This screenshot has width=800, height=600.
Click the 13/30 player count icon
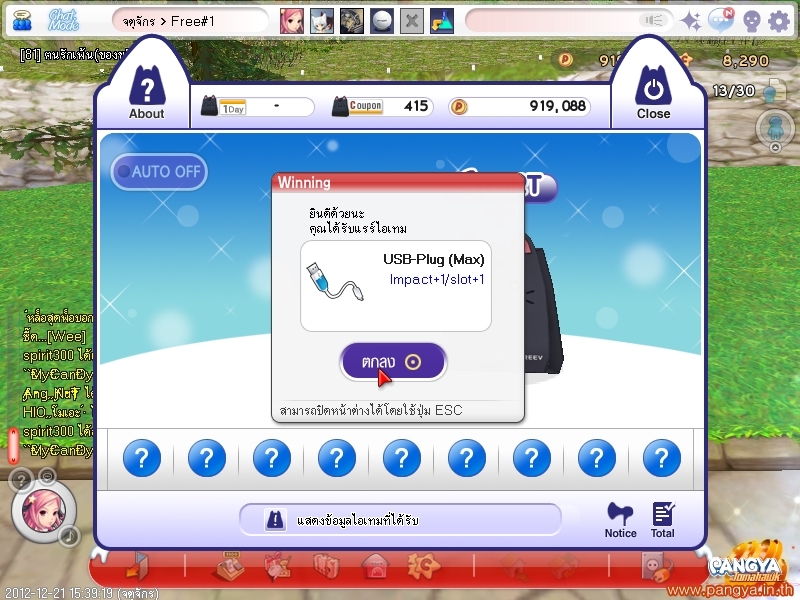(x=775, y=91)
